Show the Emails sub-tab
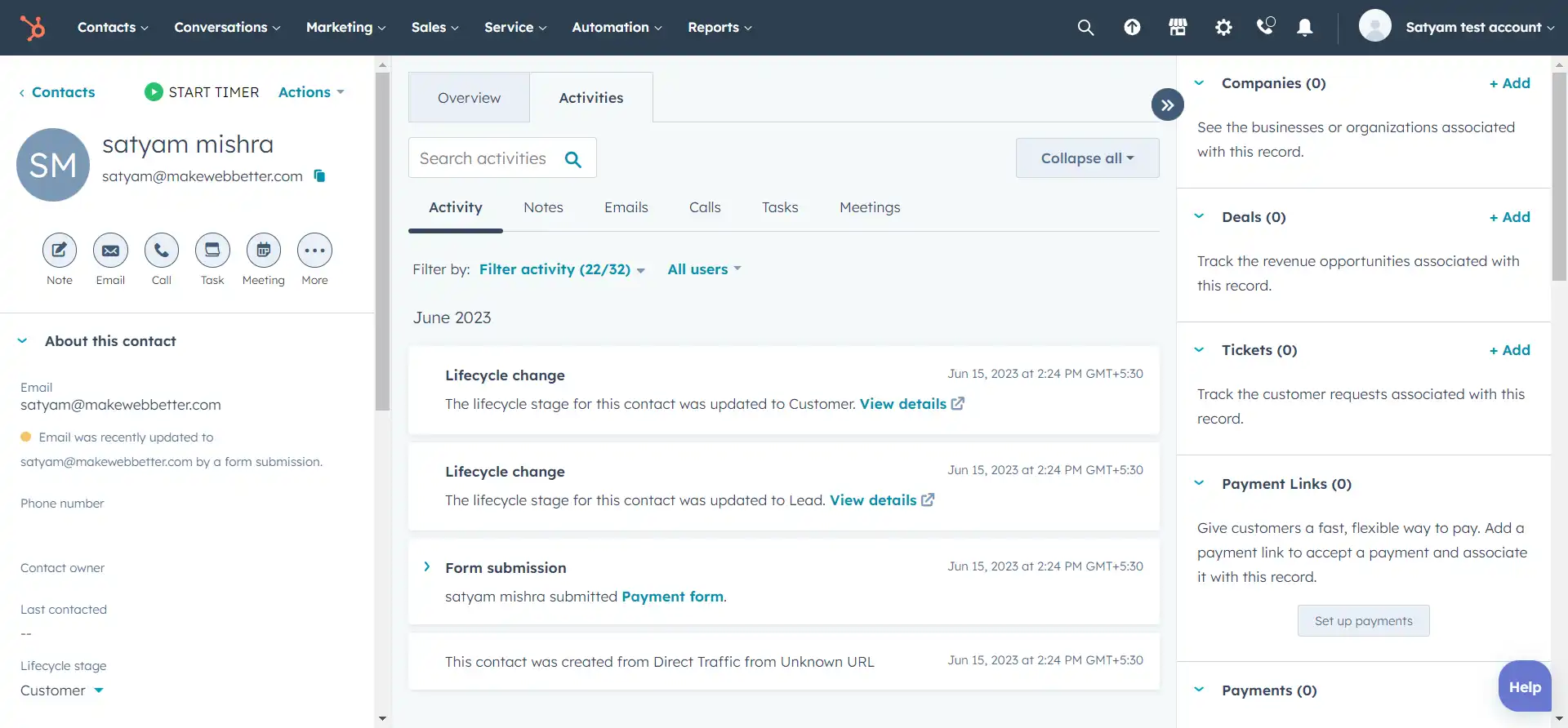The width and height of the screenshot is (1568, 728). [626, 208]
